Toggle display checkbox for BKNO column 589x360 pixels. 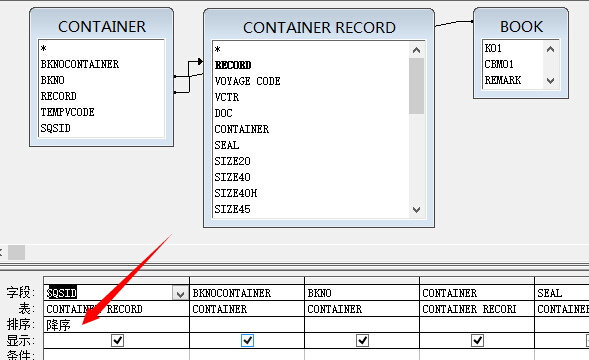[362, 340]
